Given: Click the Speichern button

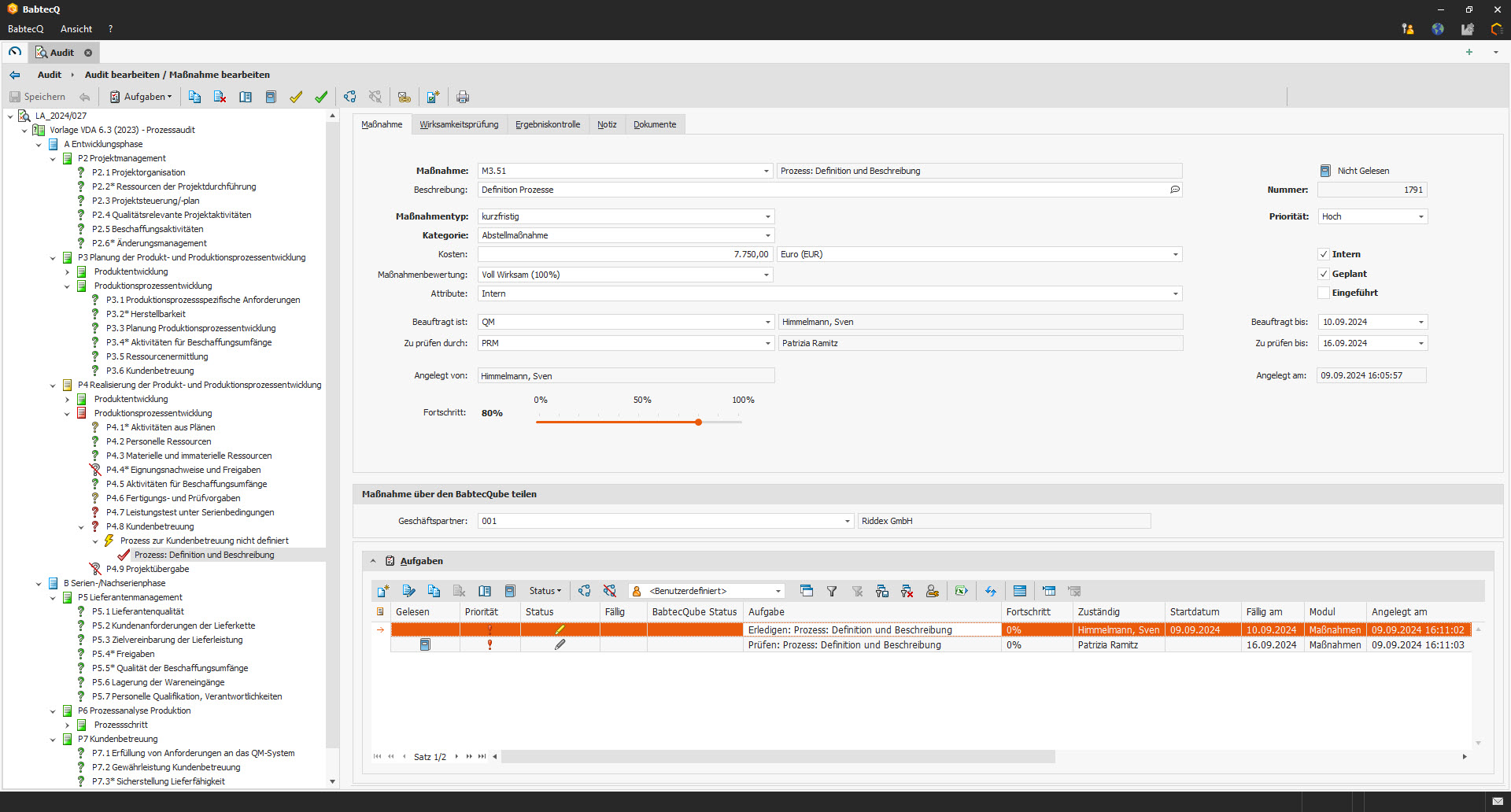Looking at the screenshot, I should (x=37, y=97).
